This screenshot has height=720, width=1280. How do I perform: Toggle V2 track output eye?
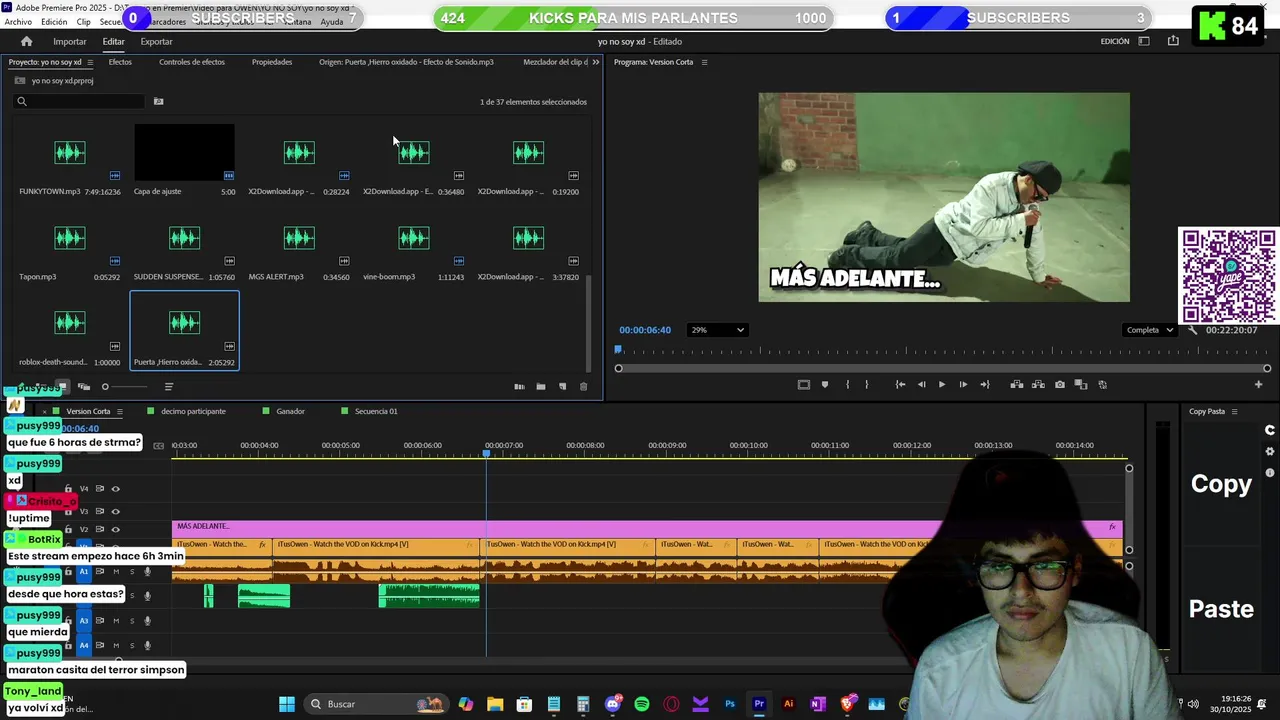pyautogui.click(x=116, y=530)
